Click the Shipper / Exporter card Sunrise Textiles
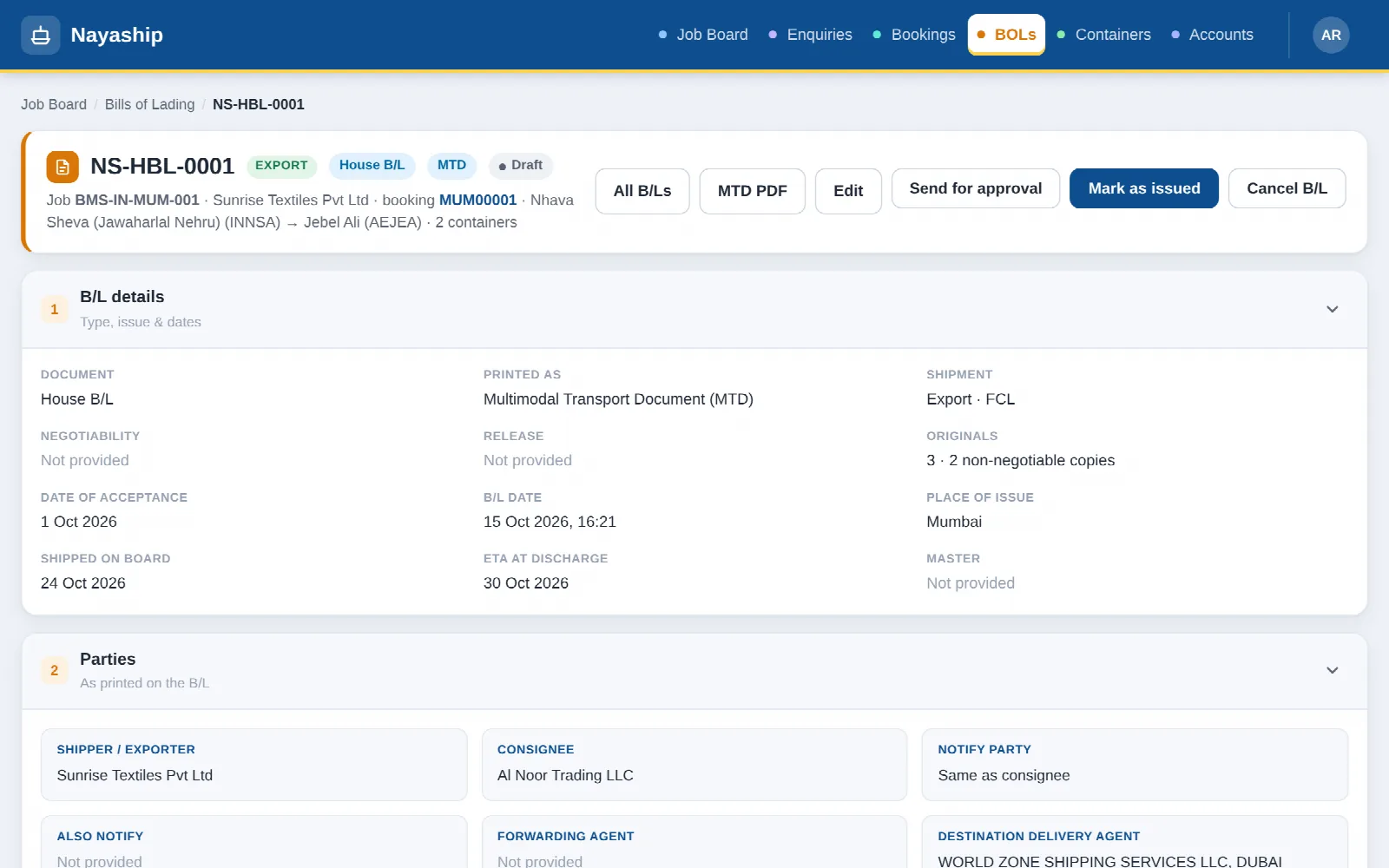This screenshot has width=1389, height=868. coord(253,765)
